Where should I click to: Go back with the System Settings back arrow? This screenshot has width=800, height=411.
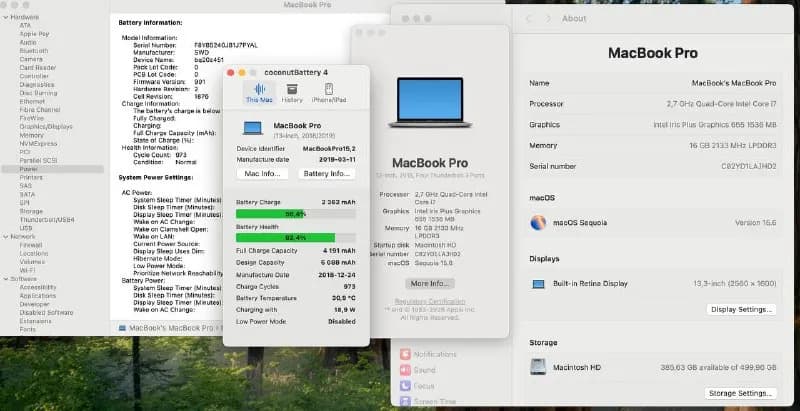click(x=529, y=18)
